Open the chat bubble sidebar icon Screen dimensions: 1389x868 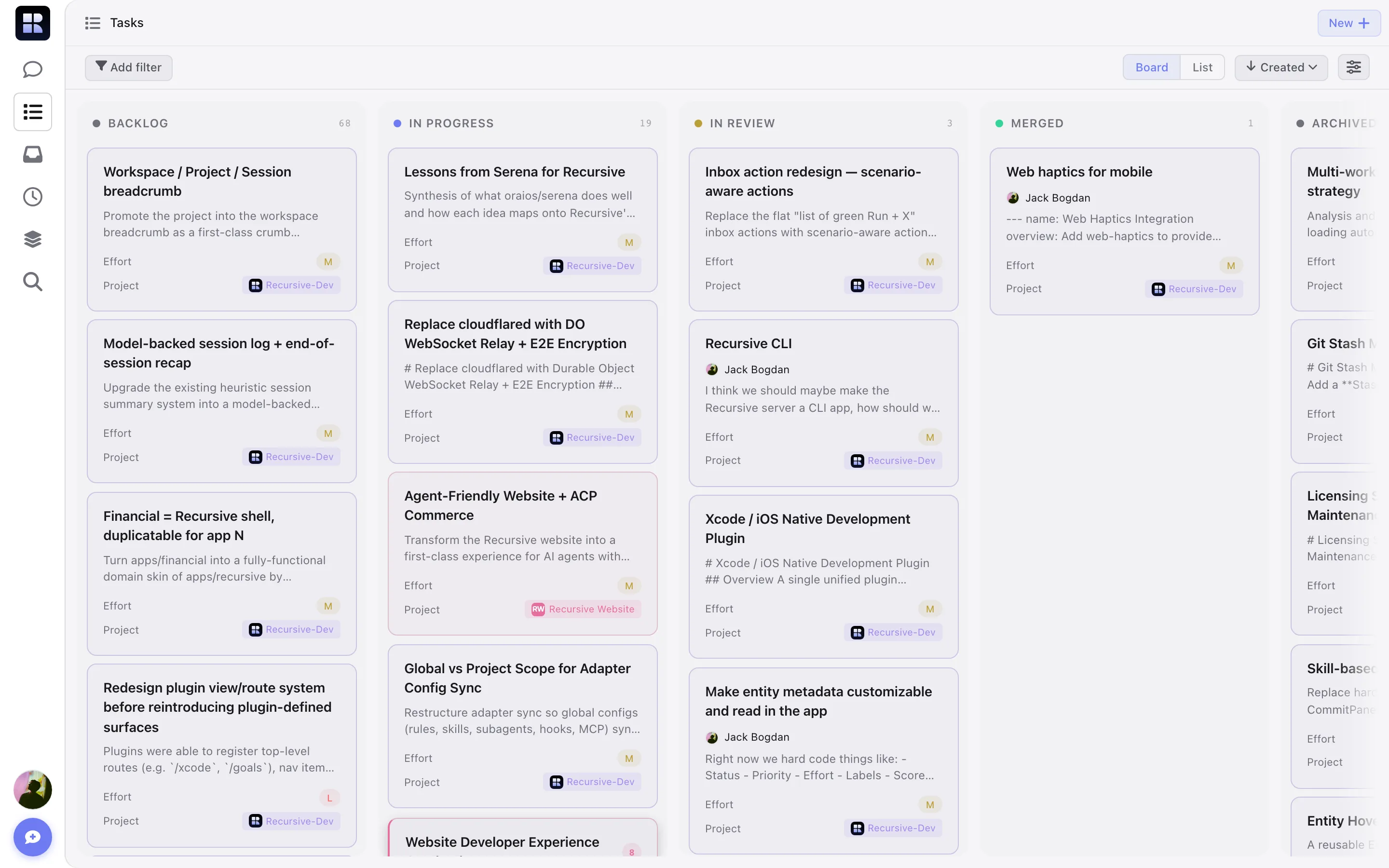click(33, 69)
